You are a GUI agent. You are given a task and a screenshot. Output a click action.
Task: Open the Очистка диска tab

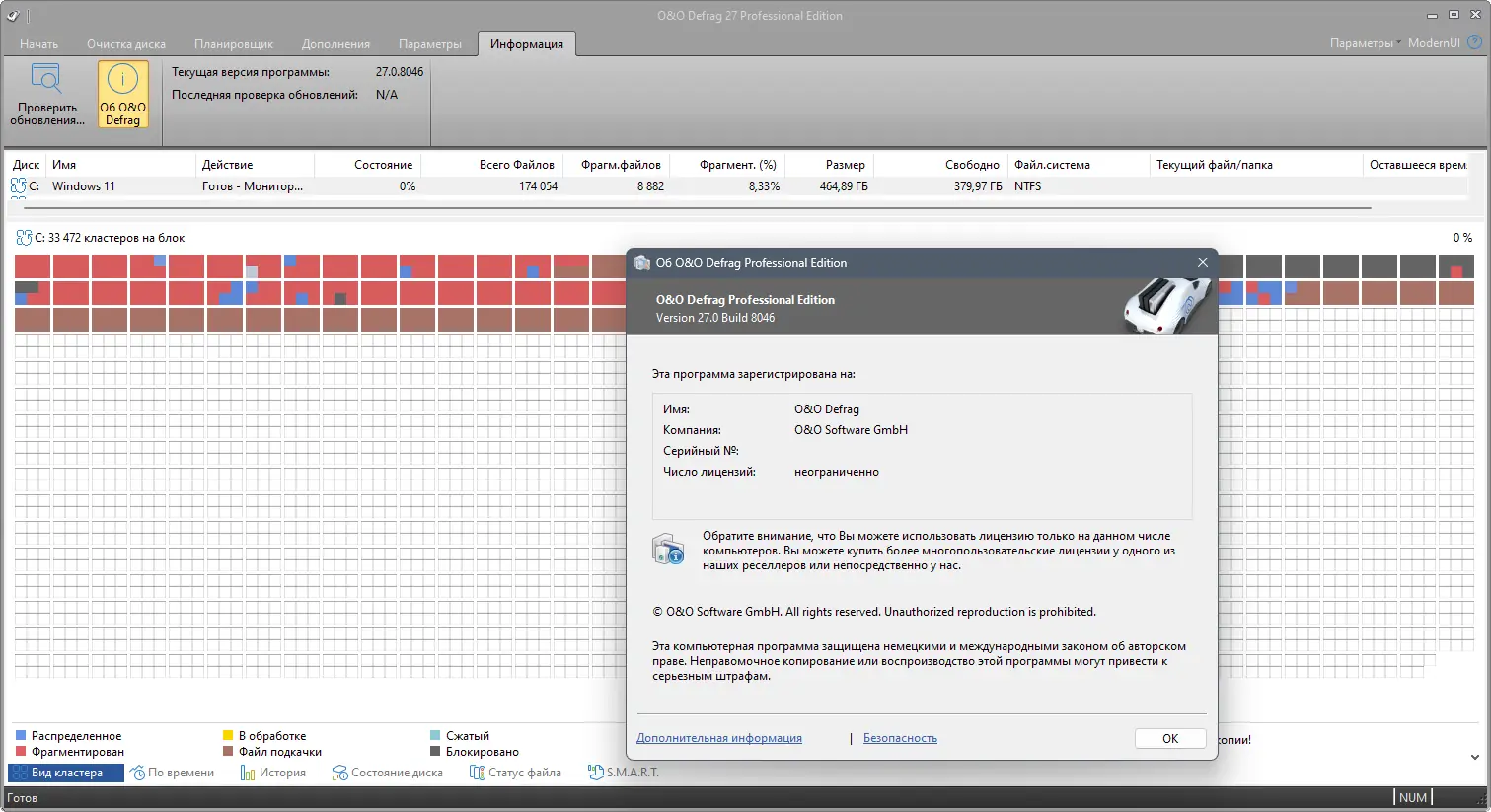(x=126, y=44)
